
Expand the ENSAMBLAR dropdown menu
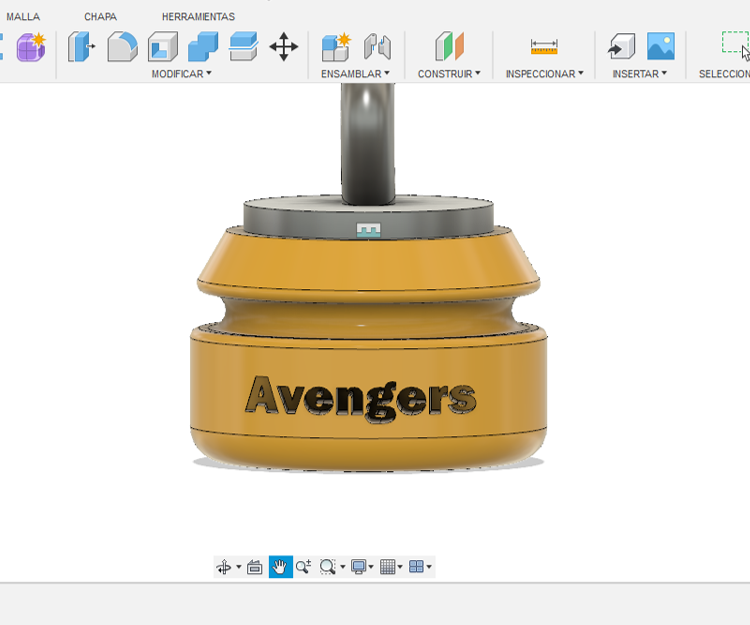tap(355, 74)
